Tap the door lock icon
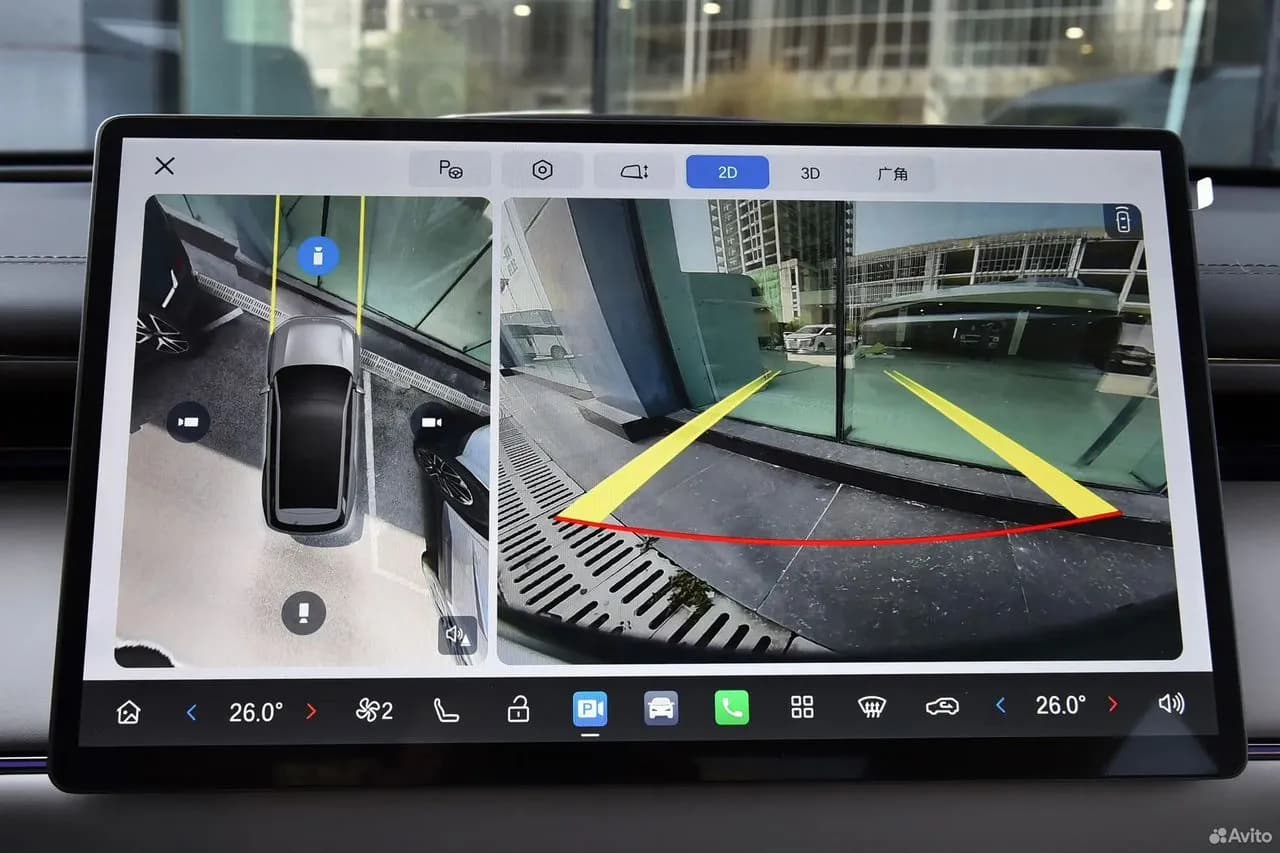 click(x=517, y=710)
